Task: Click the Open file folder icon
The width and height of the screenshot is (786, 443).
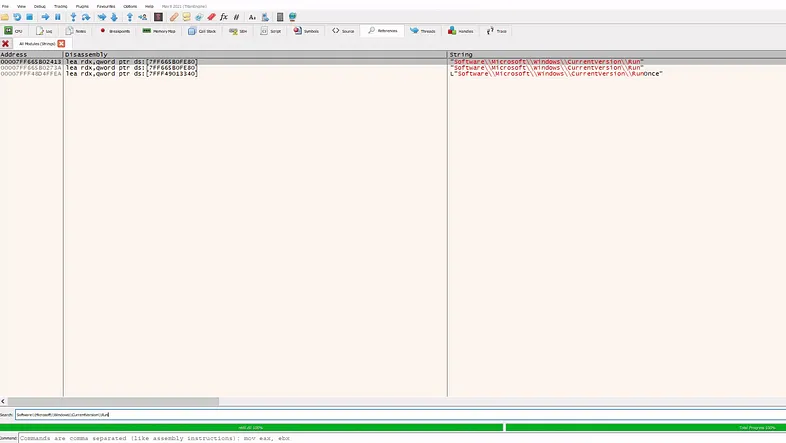Action: click(x=5, y=17)
